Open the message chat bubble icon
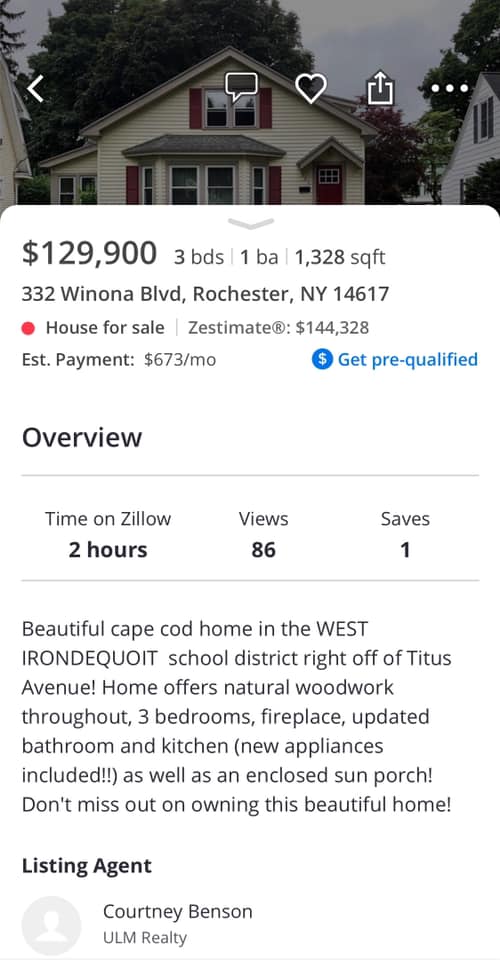Screen dimensions: 500x960 tap(241, 89)
